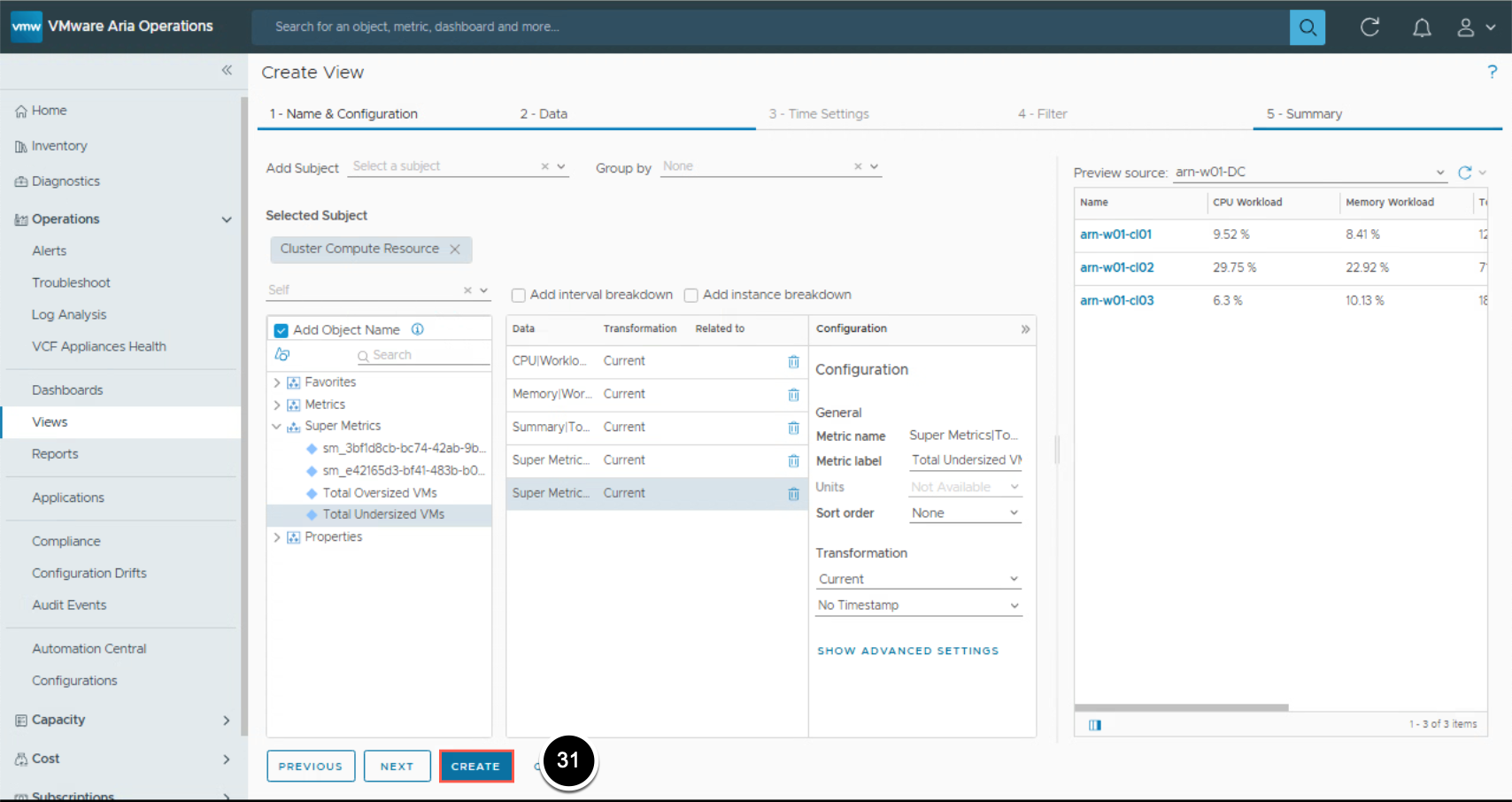Viewport: 1512px width, 802px height.
Task: Enable Add instance breakdown
Action: pos(691,295)
